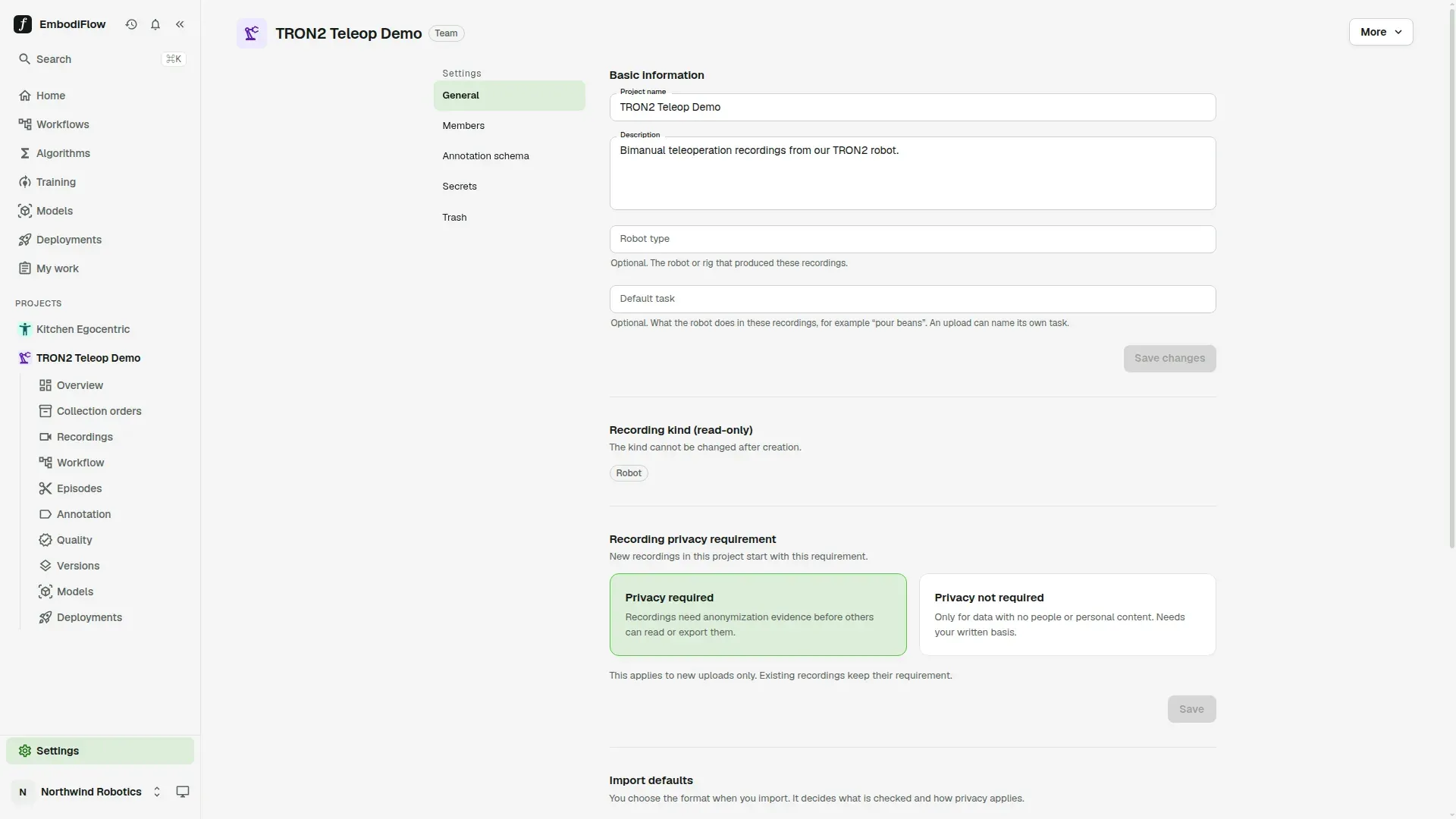Viewport: 1456px width, 819px height.
Task: Open the Trash settings tab
Action: pyautogui.click(x=509, y=218)
